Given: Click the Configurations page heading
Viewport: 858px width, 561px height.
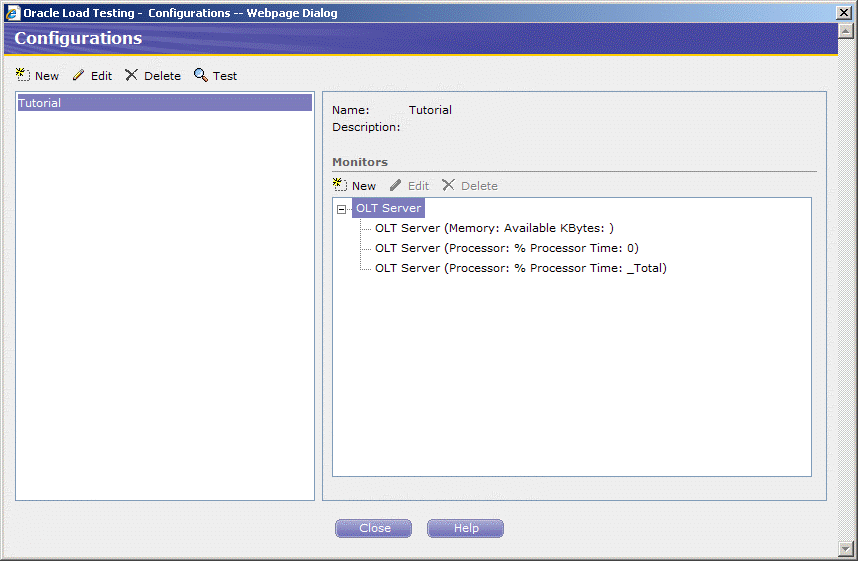Looking at the screenshot, I should coord(78,38).
